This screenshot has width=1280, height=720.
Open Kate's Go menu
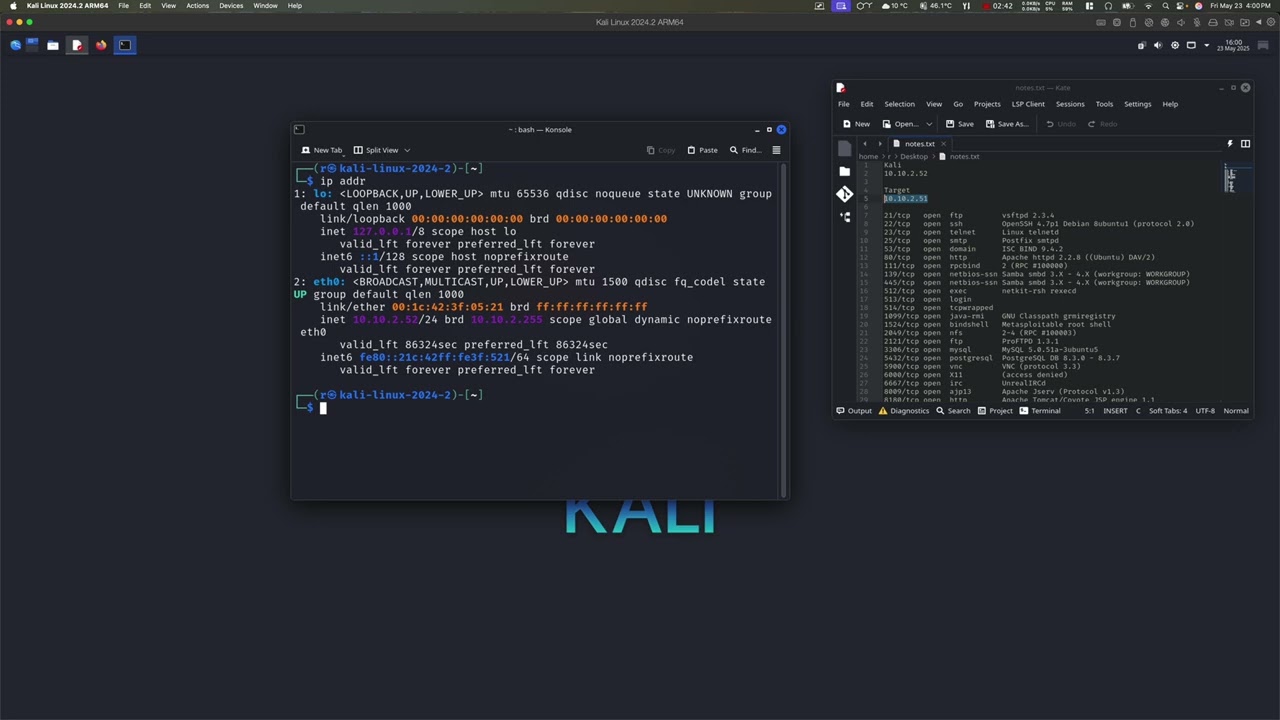(x=958, y=104)
